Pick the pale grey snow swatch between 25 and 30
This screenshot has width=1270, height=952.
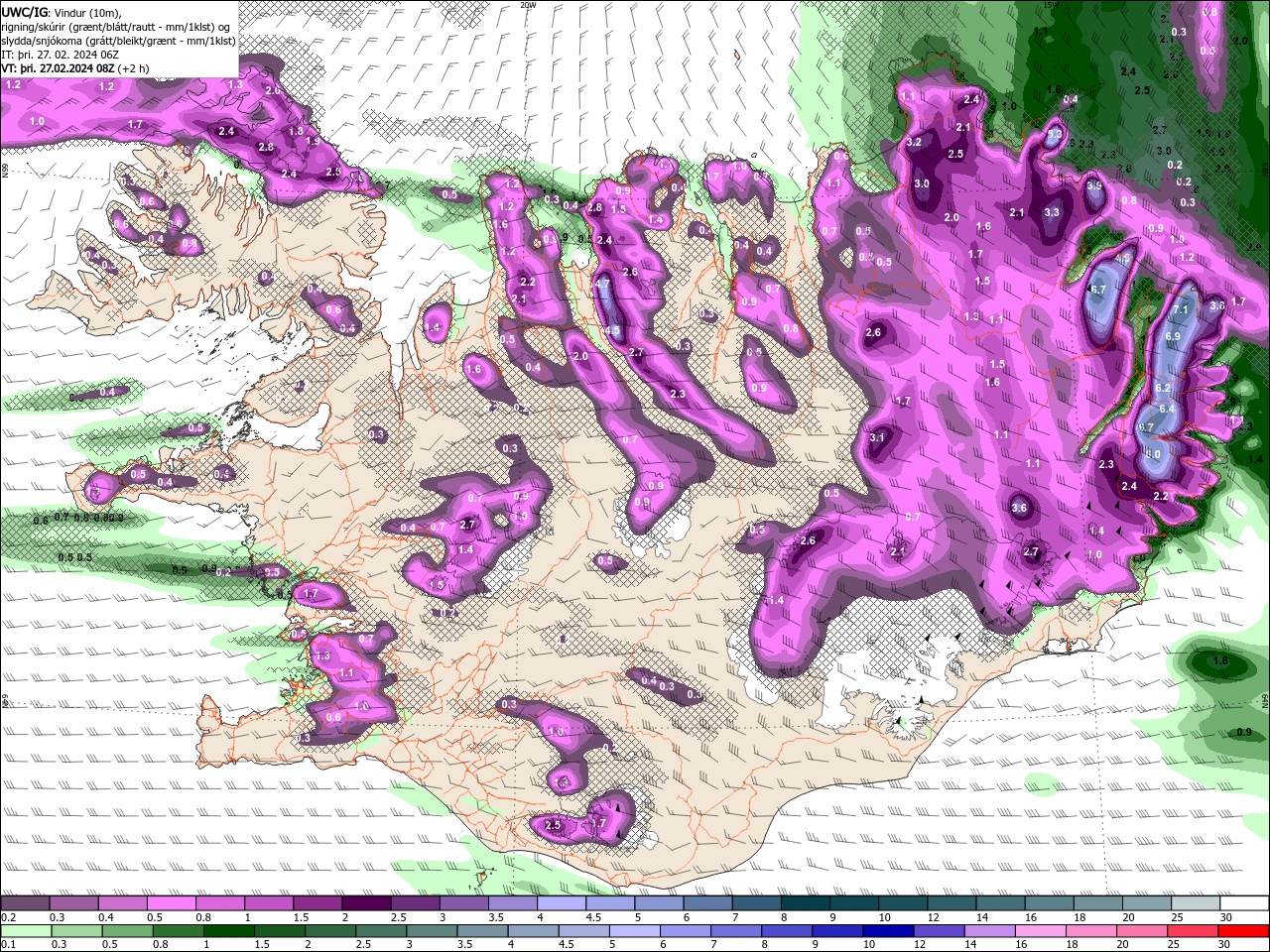pyautogui.click(x=1197, y=903)
